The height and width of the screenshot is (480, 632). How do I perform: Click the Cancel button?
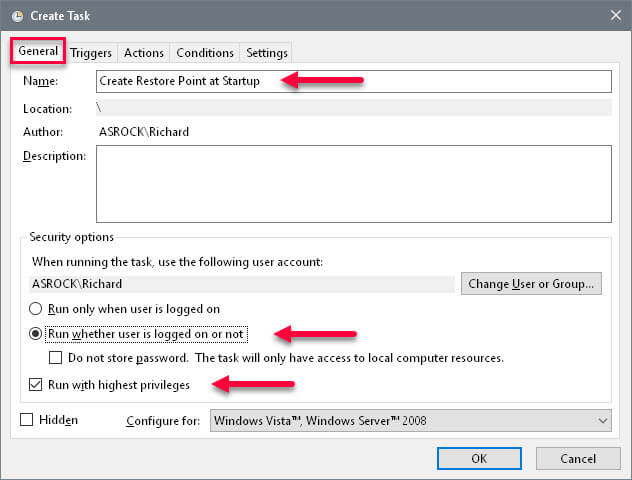click(x=578, y=459)
